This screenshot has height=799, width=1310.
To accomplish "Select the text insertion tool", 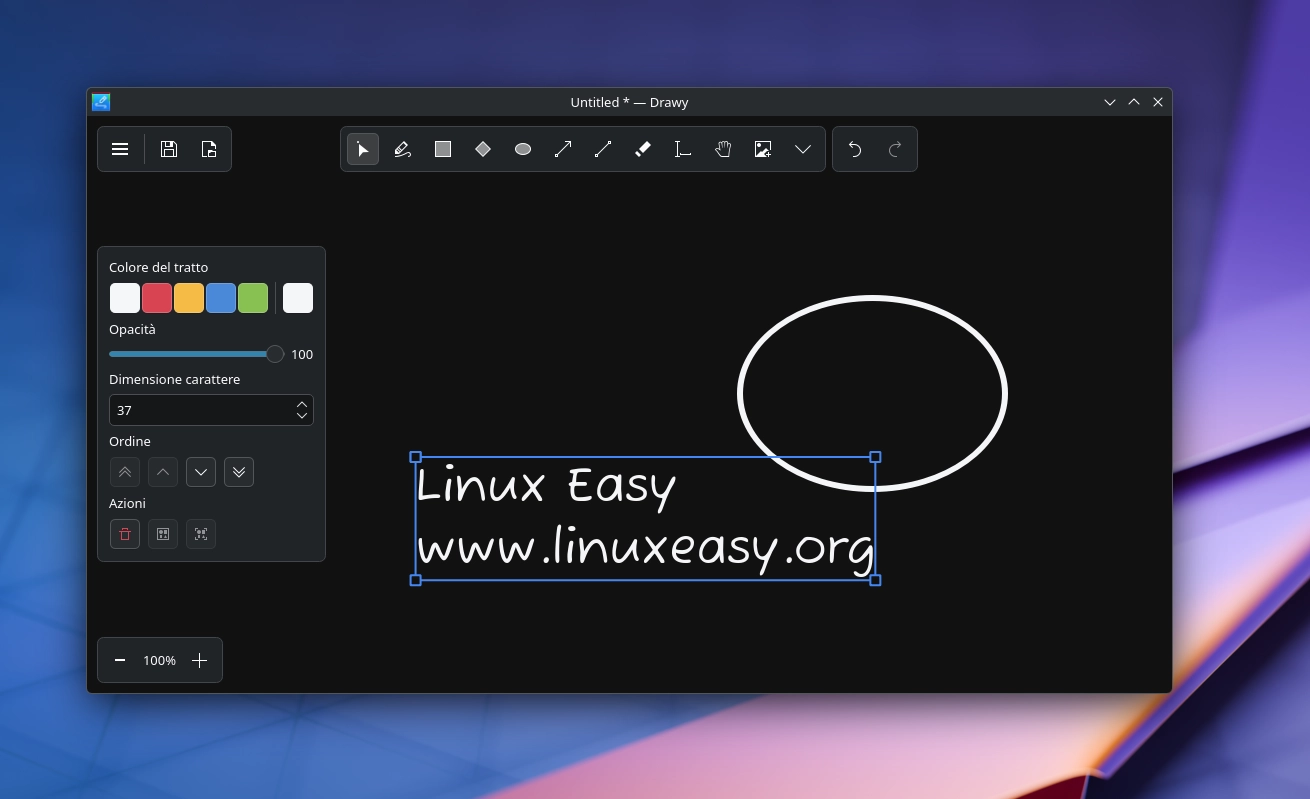I will pyautogui.click(x=683, y=149).
